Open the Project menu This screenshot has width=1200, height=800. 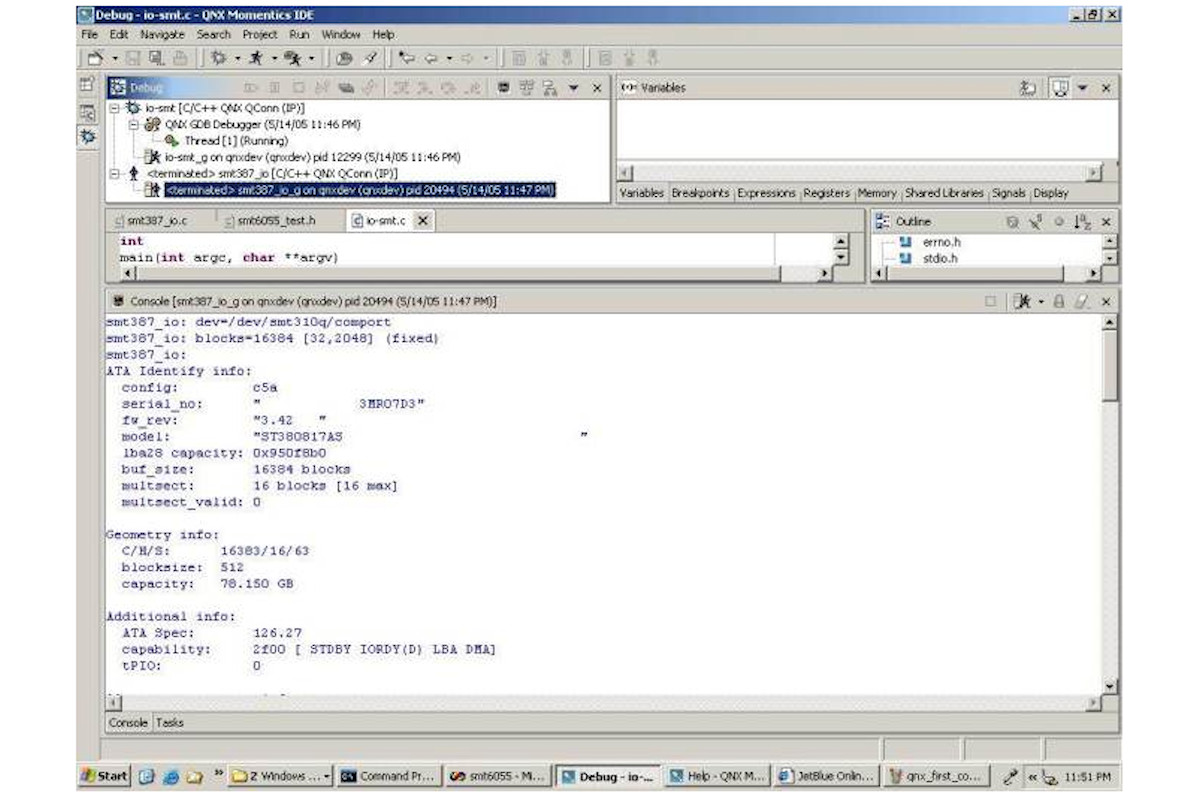260,35
